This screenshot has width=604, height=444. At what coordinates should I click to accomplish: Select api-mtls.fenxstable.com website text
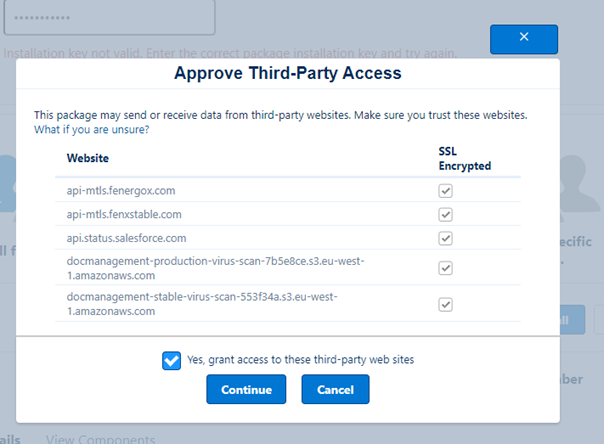point(124,214)
